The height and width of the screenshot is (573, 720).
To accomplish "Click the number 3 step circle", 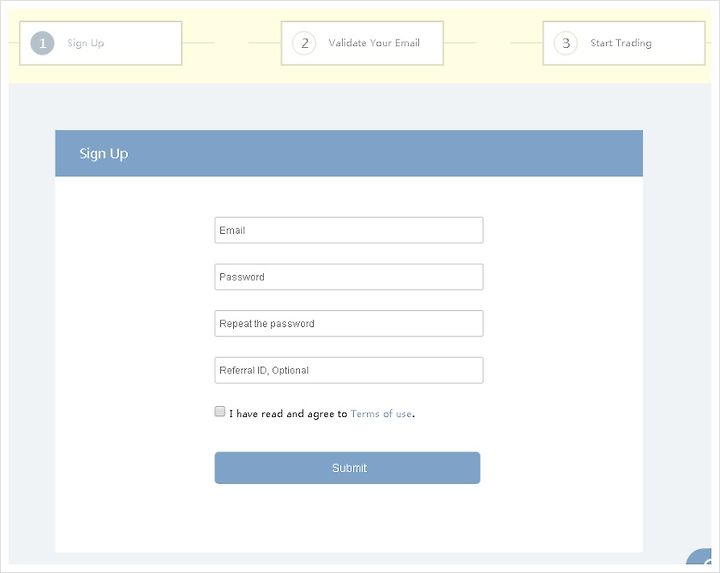I will tap(566, 43).
